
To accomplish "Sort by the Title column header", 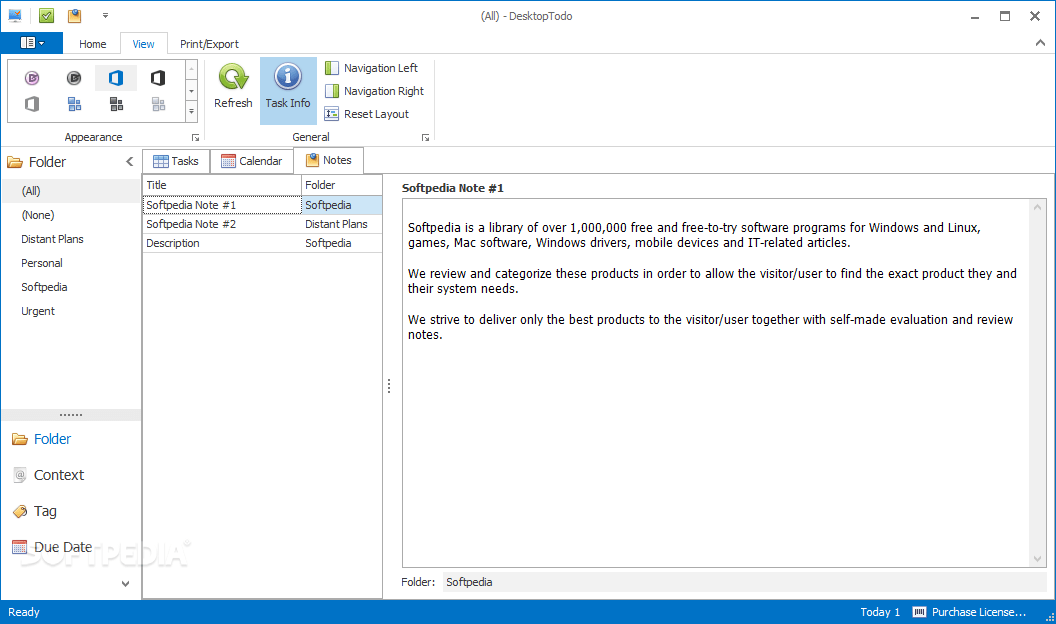I will [x=222, y=185].
